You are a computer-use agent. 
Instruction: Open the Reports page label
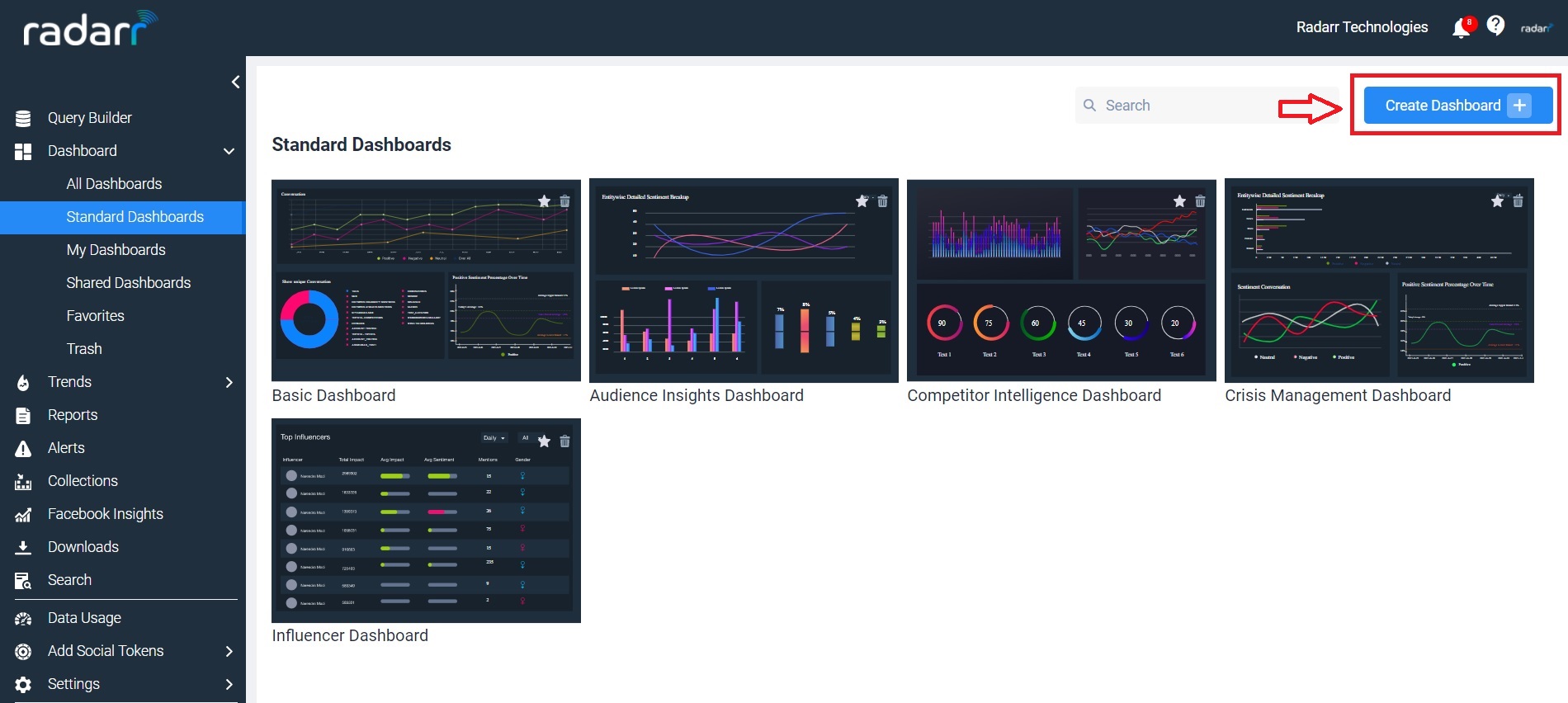pyautogui.click(x=73, y=415)
